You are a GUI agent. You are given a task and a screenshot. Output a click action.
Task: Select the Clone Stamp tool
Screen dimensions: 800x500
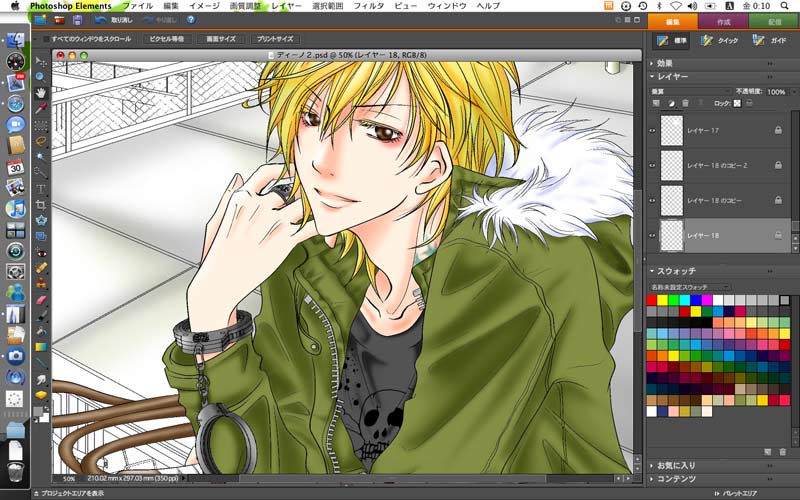point(41,284)
